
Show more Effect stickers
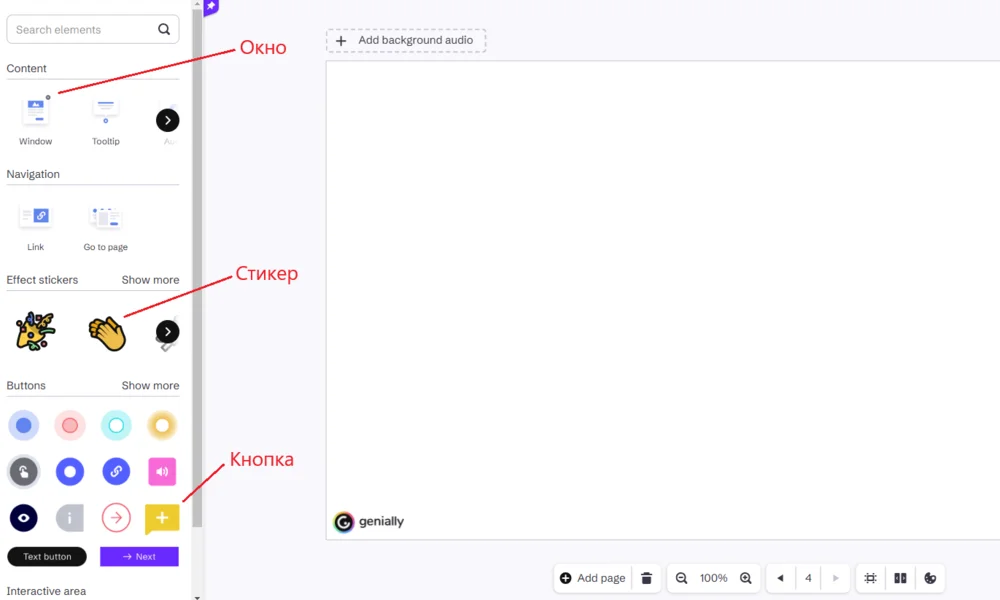pyautogui.click(x=151, y=280)
